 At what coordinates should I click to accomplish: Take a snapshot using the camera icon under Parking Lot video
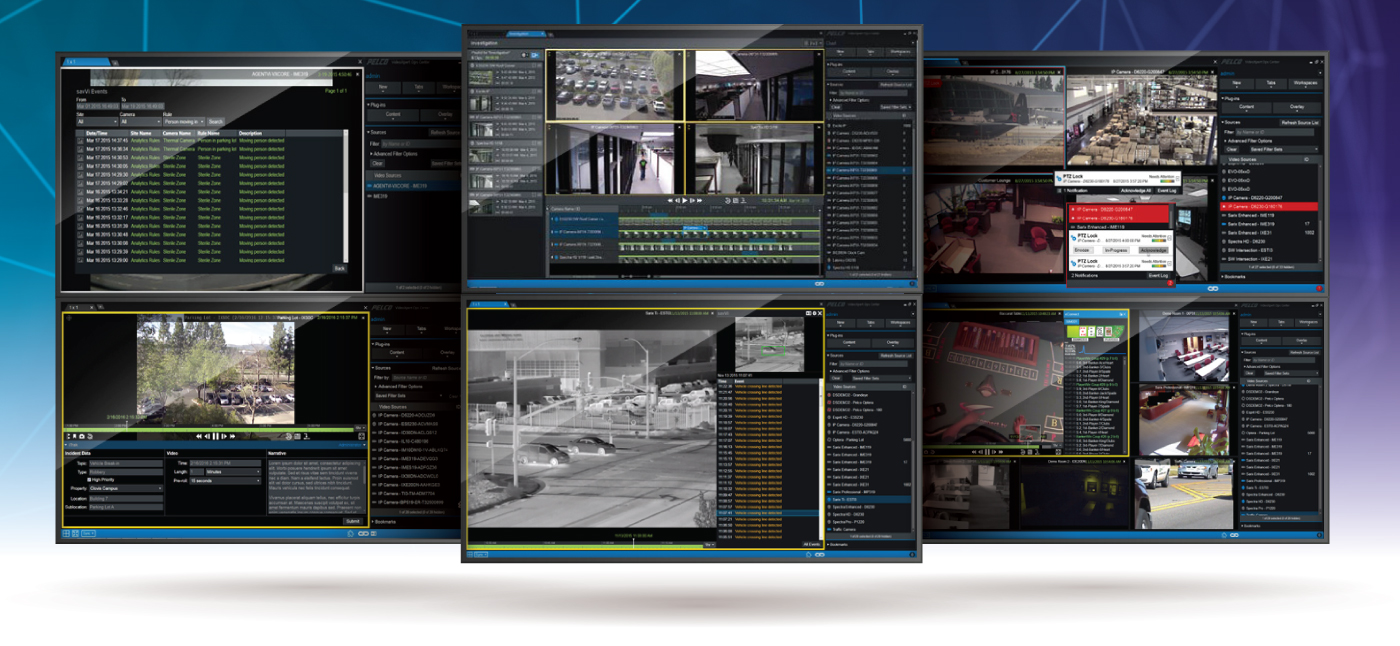click(82, 436)
